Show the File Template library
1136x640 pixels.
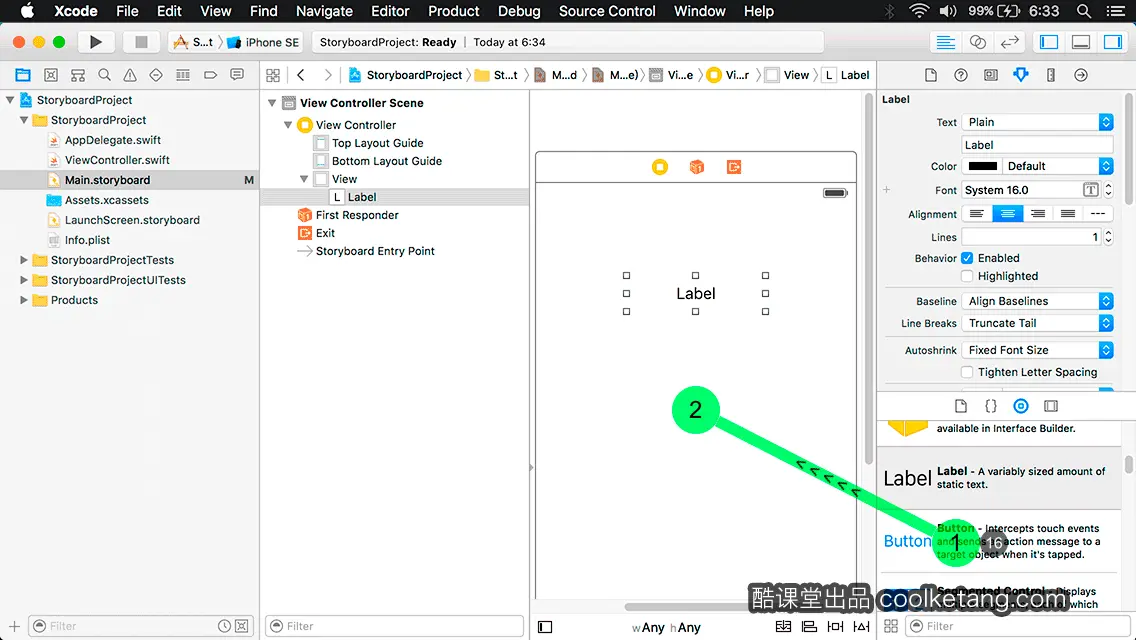pyautogui.click(x=961, y=406)
